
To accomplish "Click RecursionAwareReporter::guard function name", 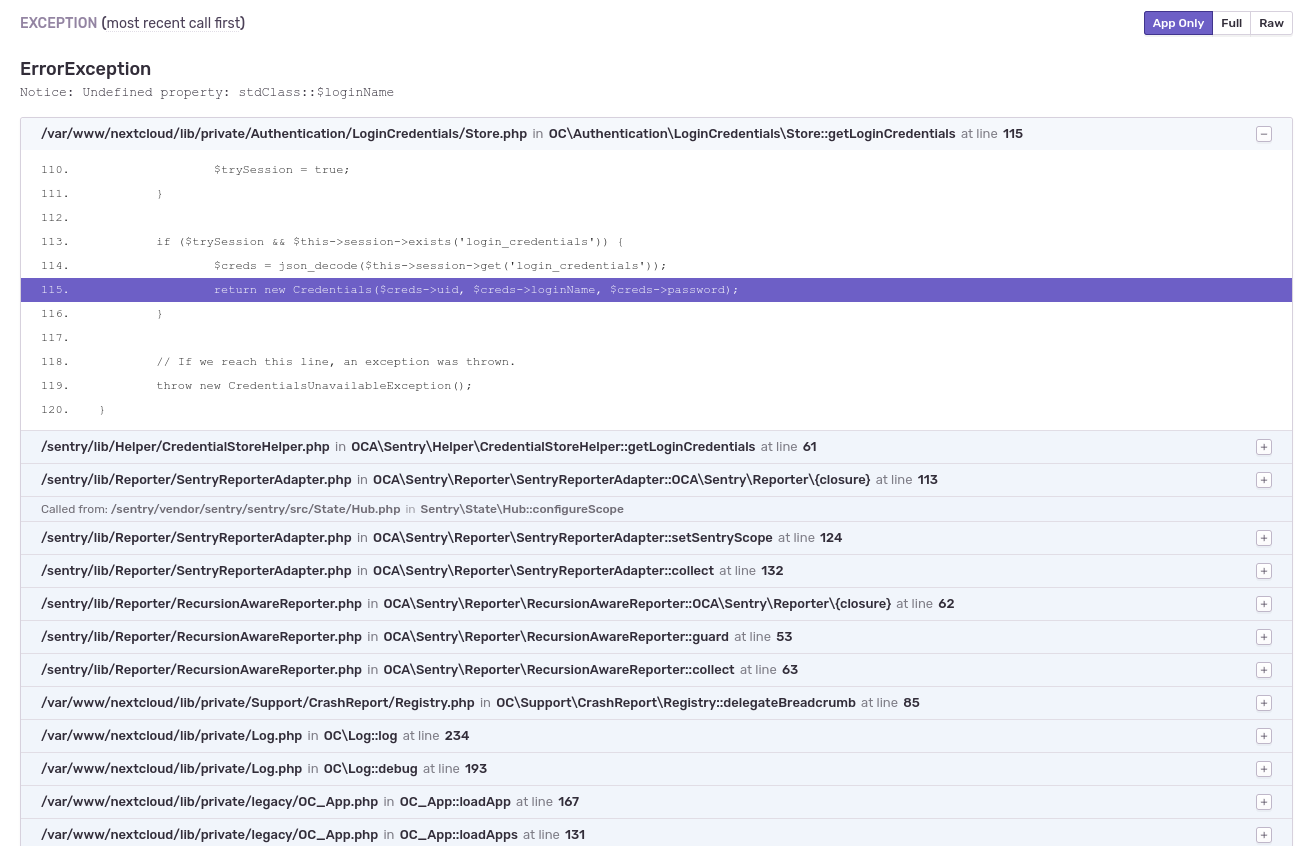I will click(x=556, y=637).
